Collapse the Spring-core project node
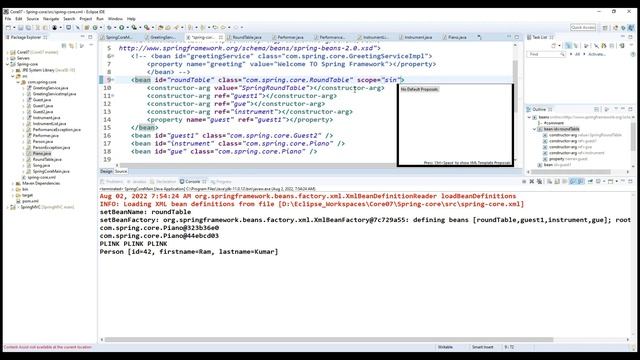The width and height of the screenshot is (640, 360). pyautogui.click(x=8, y=64)
